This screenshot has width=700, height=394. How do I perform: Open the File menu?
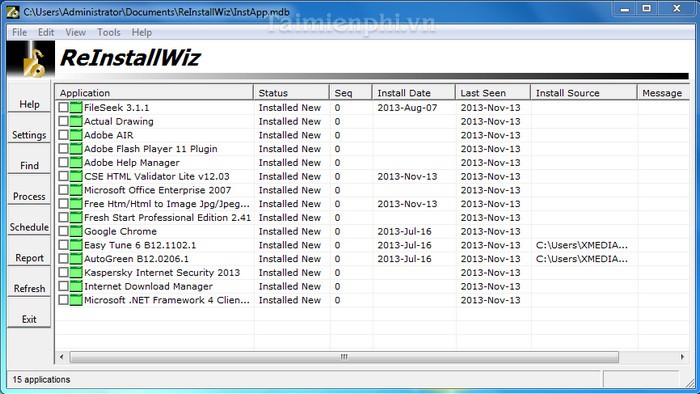coord(20,32)
